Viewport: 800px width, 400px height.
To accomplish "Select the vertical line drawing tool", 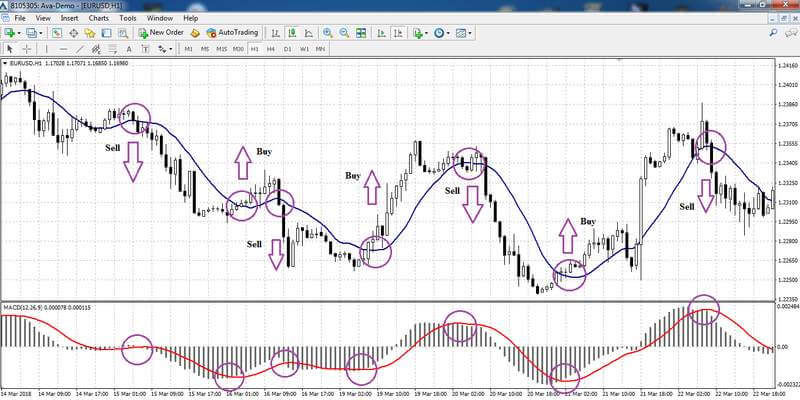I will [x=46, y=49].
